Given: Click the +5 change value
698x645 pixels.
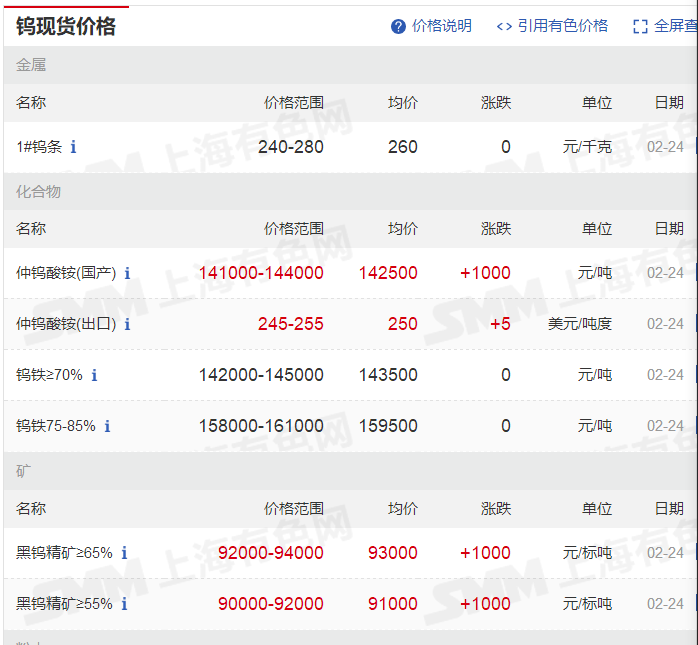Looking at the screenshot, I should point(500,324).
